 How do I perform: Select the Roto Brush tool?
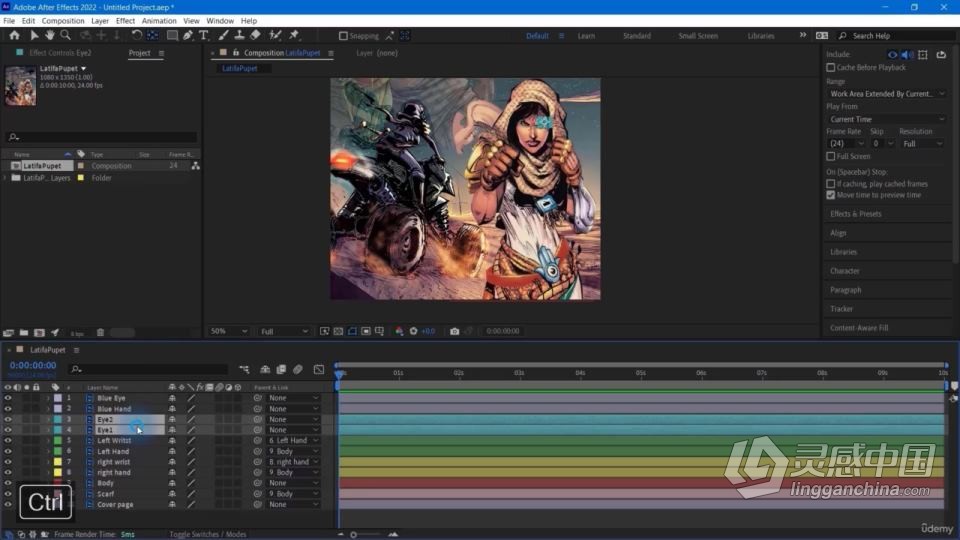click(x=276, y=36)
